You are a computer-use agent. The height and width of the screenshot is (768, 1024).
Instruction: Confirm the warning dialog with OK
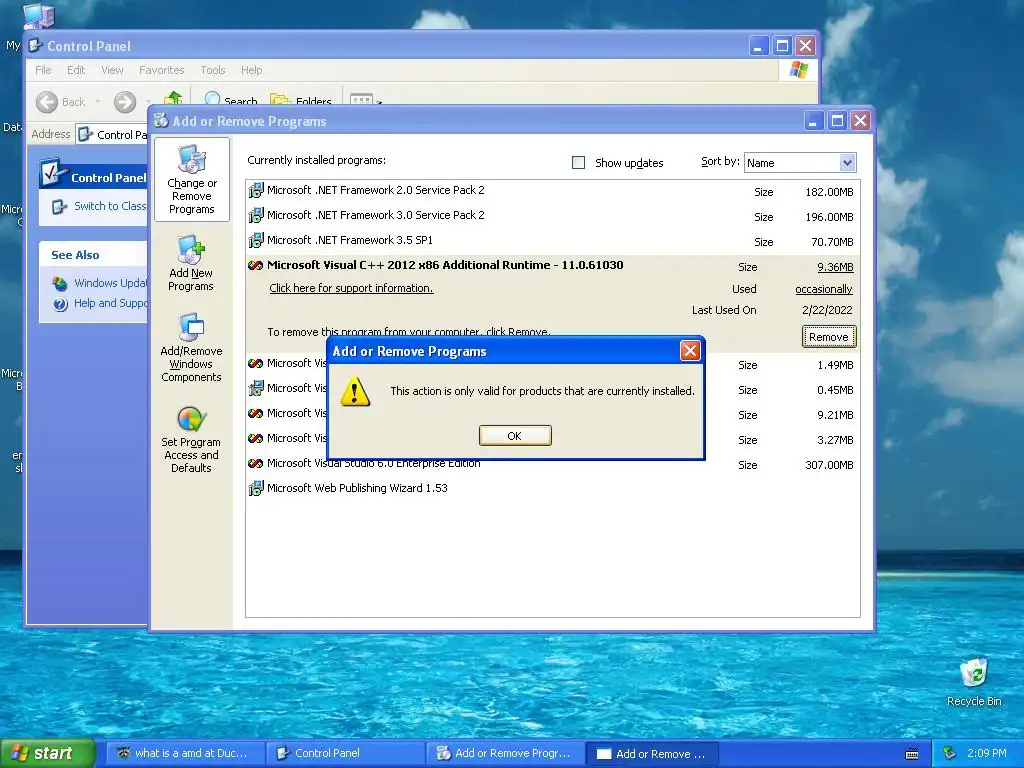tap(515, 436)
